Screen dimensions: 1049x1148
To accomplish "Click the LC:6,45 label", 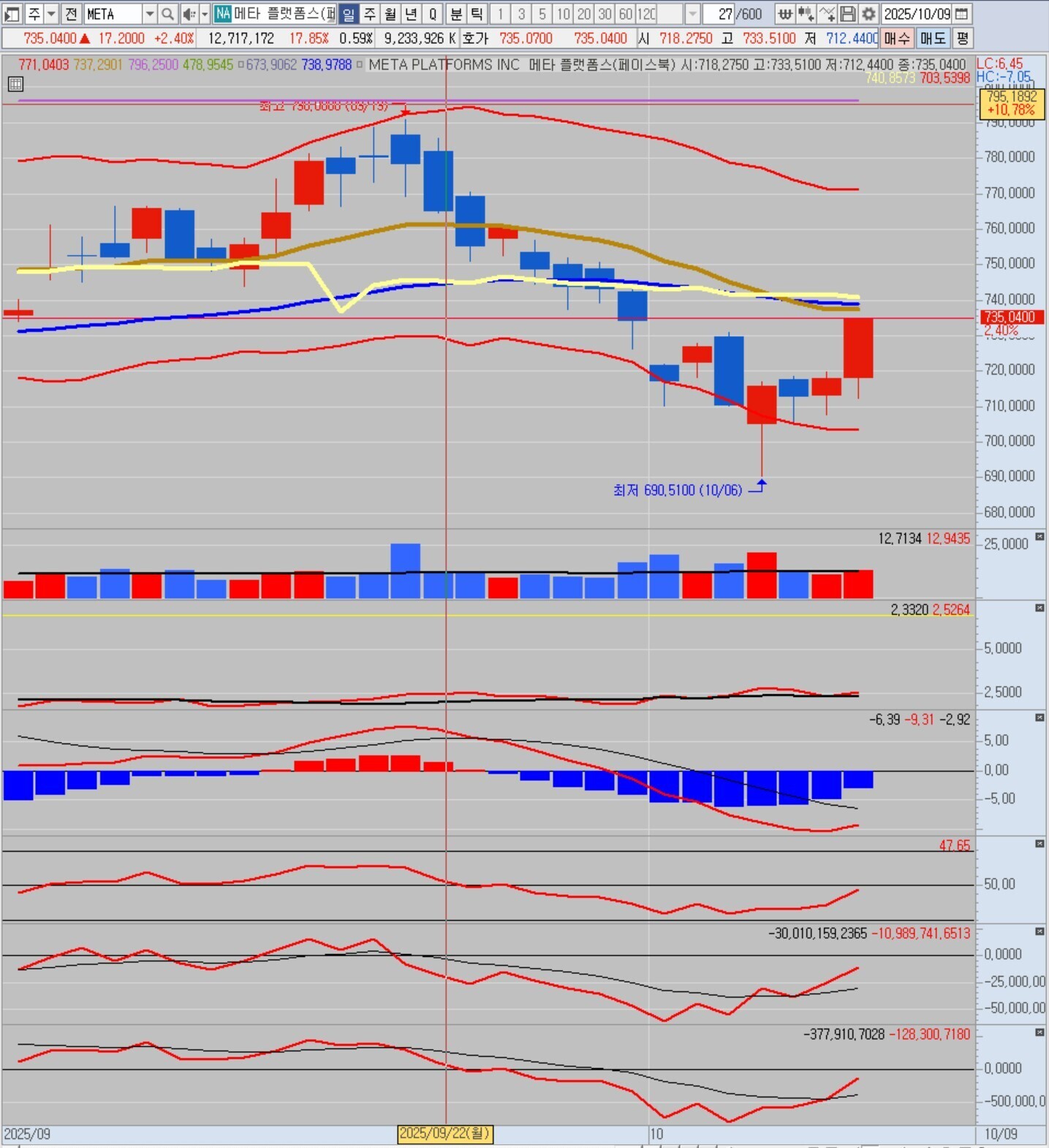I will (x=1000, y=64).
